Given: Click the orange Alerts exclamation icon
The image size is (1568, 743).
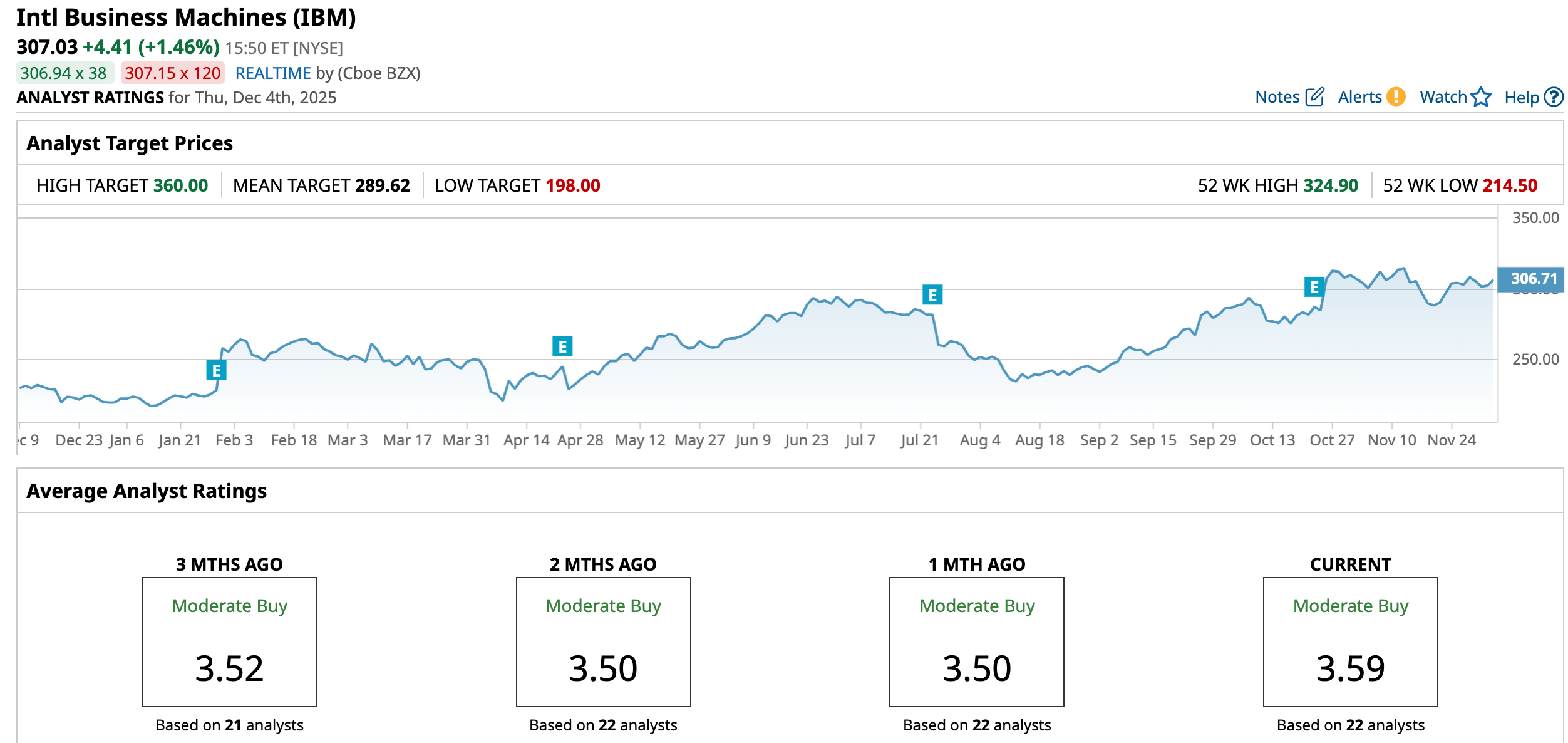Looking at the screenshot, I should tap(1396, 97).
